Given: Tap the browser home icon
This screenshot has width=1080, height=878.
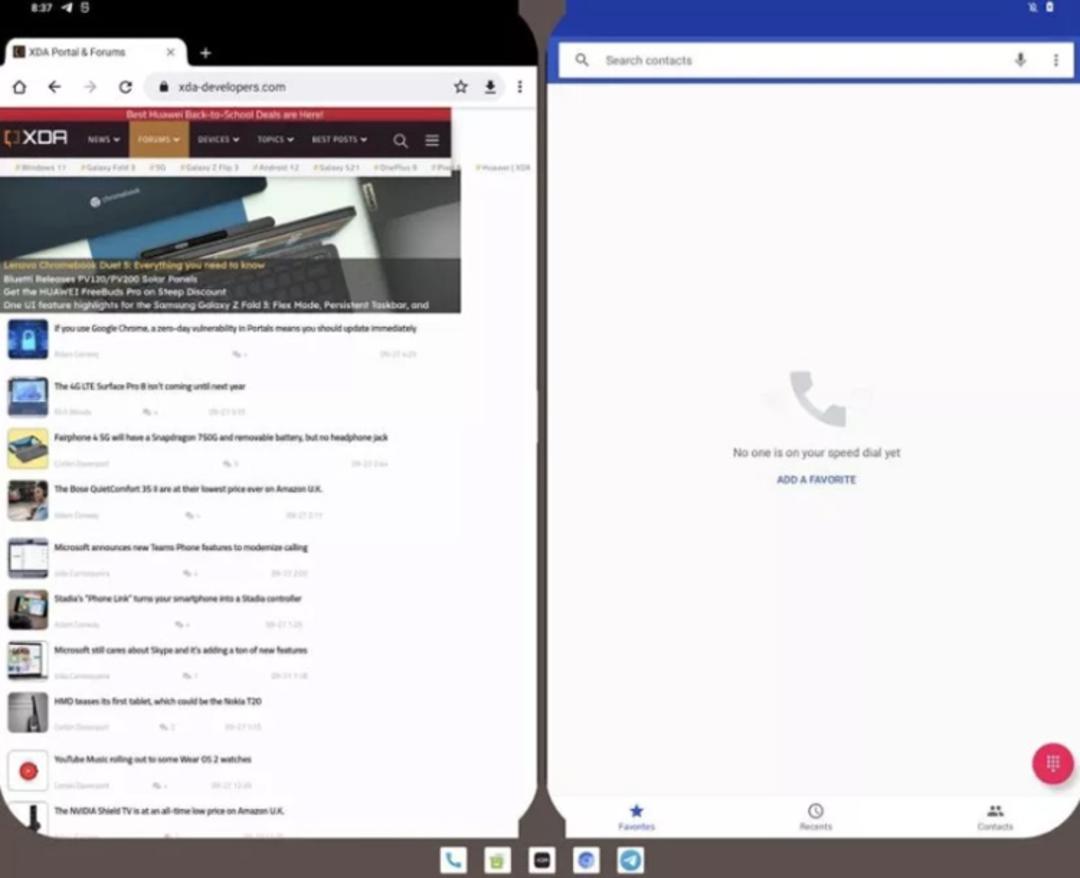Looking at the screenshot, I should 19,87.
